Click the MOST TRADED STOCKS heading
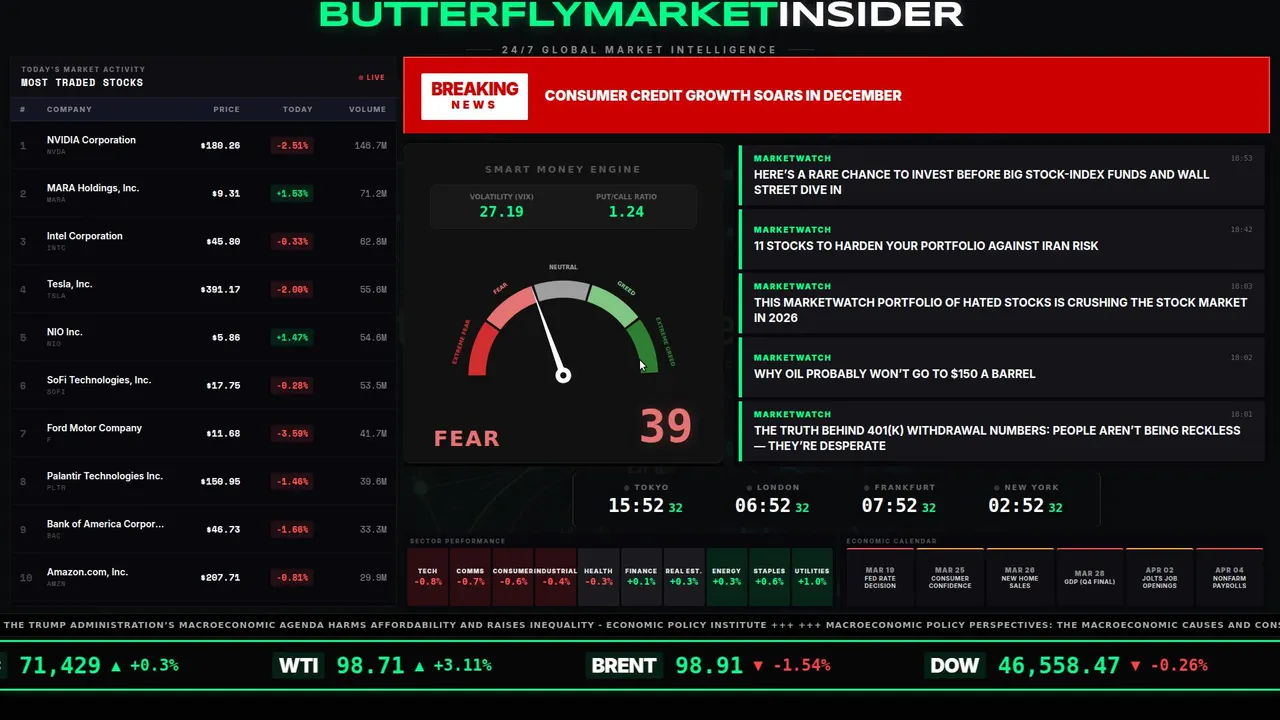The image size is (1280, 720). pos(82,83)
